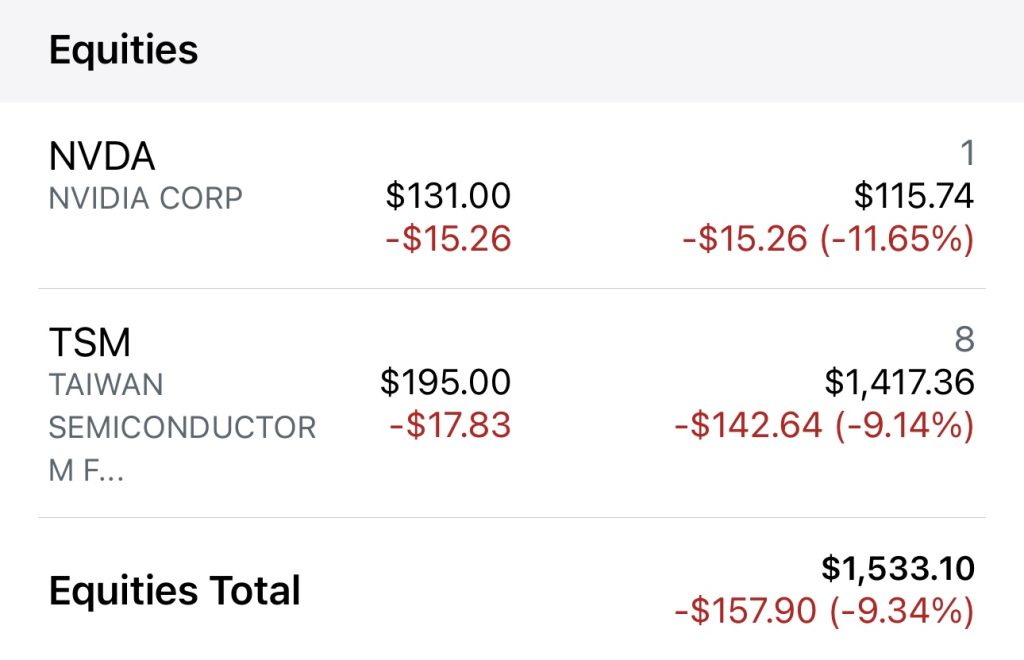Tap the Equities section header

[x=123, y=50]
